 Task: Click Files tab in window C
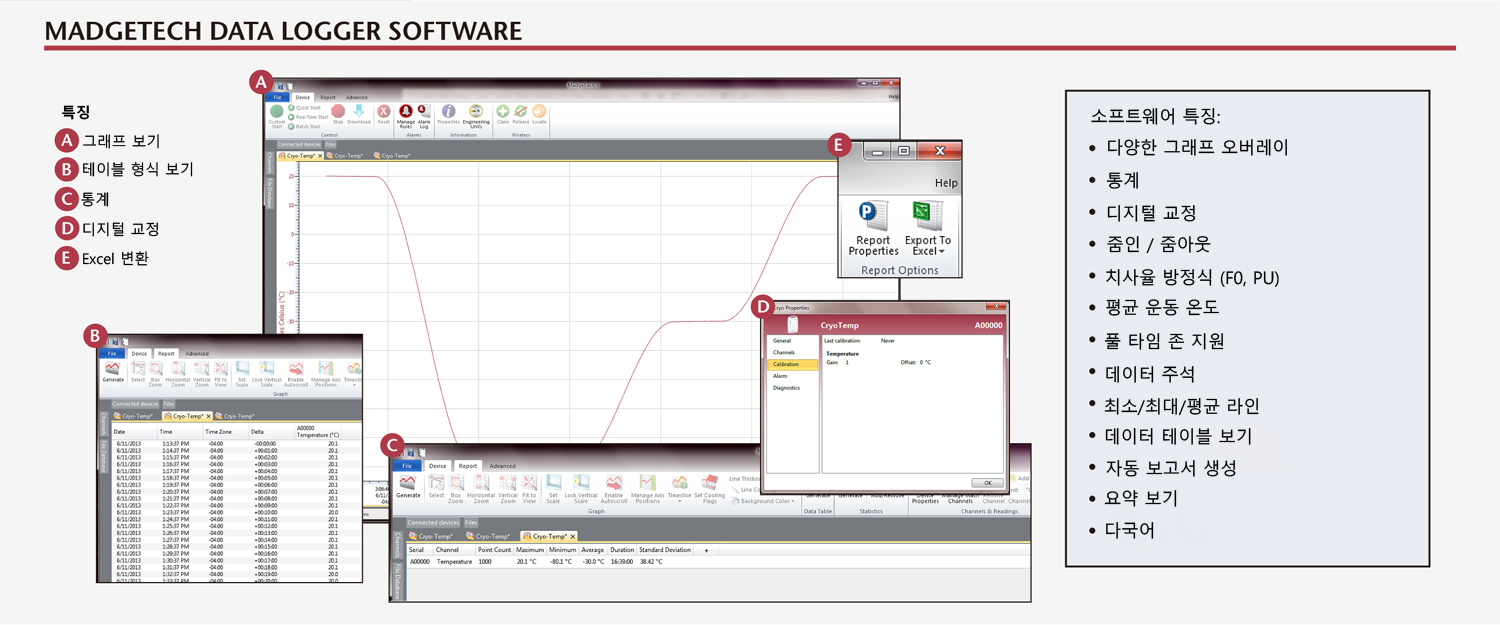(x=471, y=523)
